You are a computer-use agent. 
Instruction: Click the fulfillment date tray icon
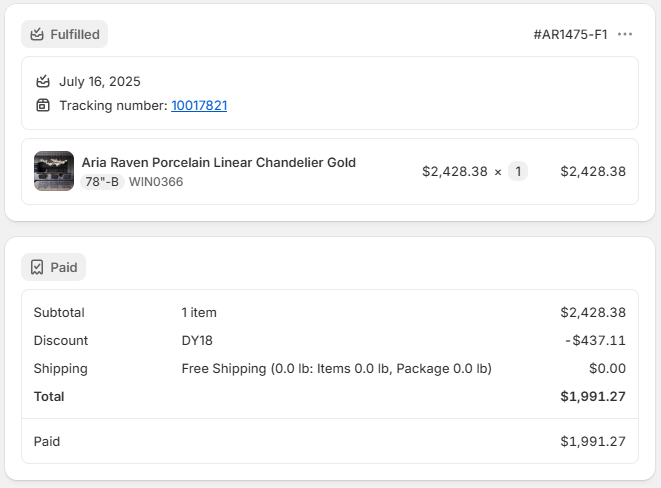(x=43, y=82)
